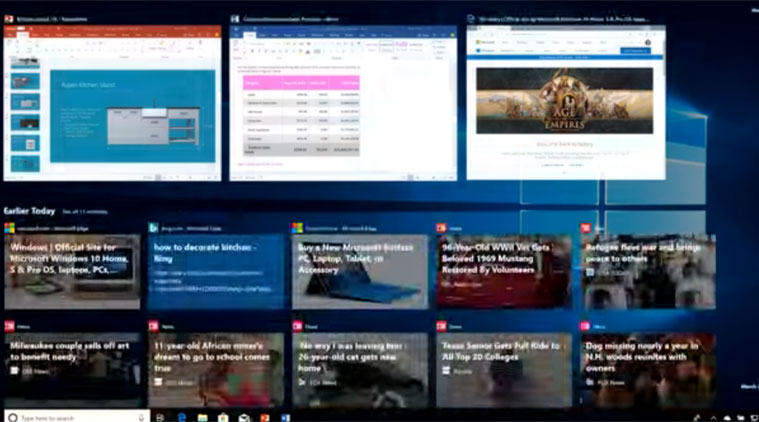Open File Explorer from the taskbar
The width and height of the screenshot is (759, 422).
[x=203, y=416]
